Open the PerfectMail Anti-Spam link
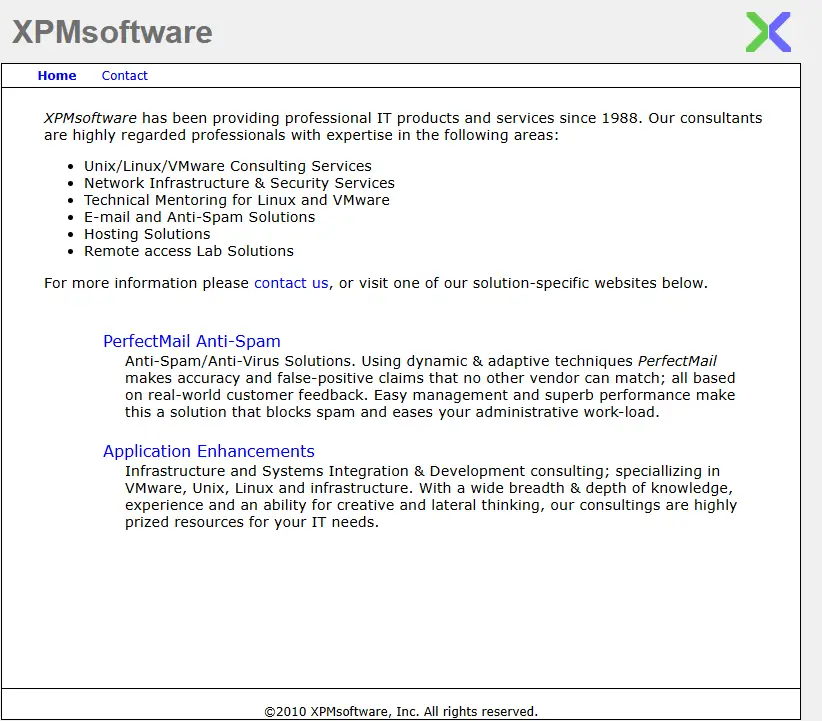The image size is (822, 721). (192, 341)
